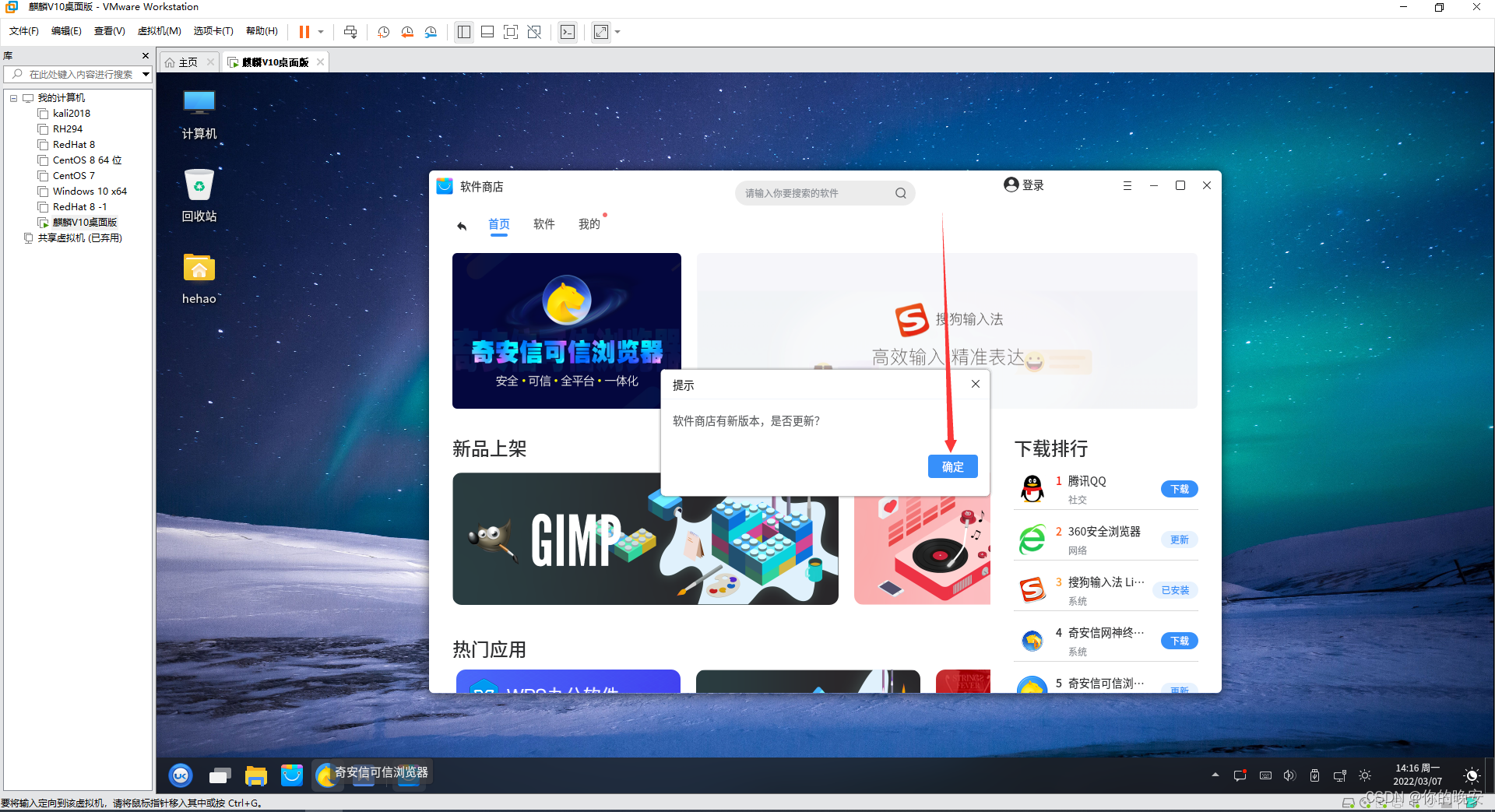Switch to the 我的 tab in software store

click(589, 224)
